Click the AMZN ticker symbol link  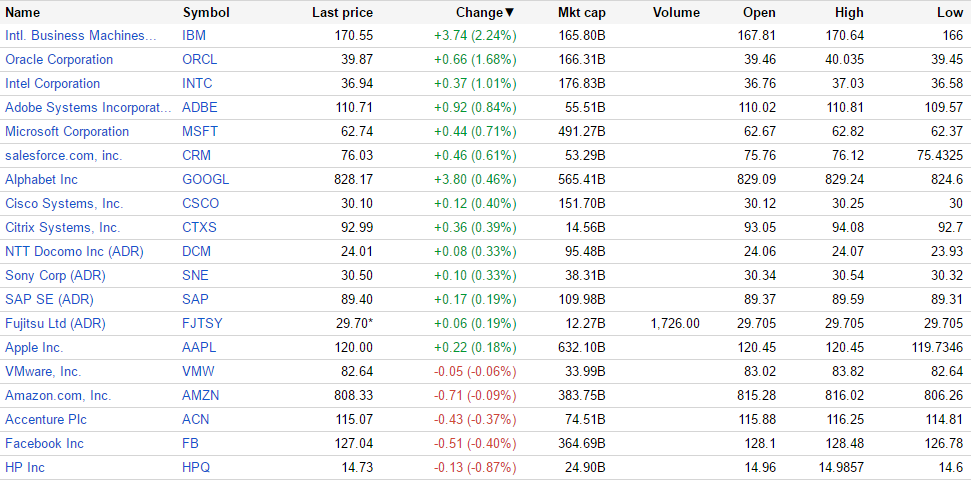coord(200,396)
